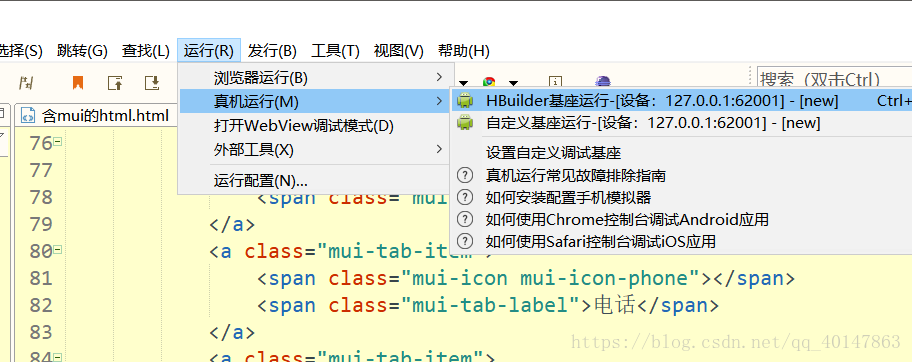Switch to 含mui的html.html tab
Viewport: 912px width, 362px height.
(x=96, y=116)
